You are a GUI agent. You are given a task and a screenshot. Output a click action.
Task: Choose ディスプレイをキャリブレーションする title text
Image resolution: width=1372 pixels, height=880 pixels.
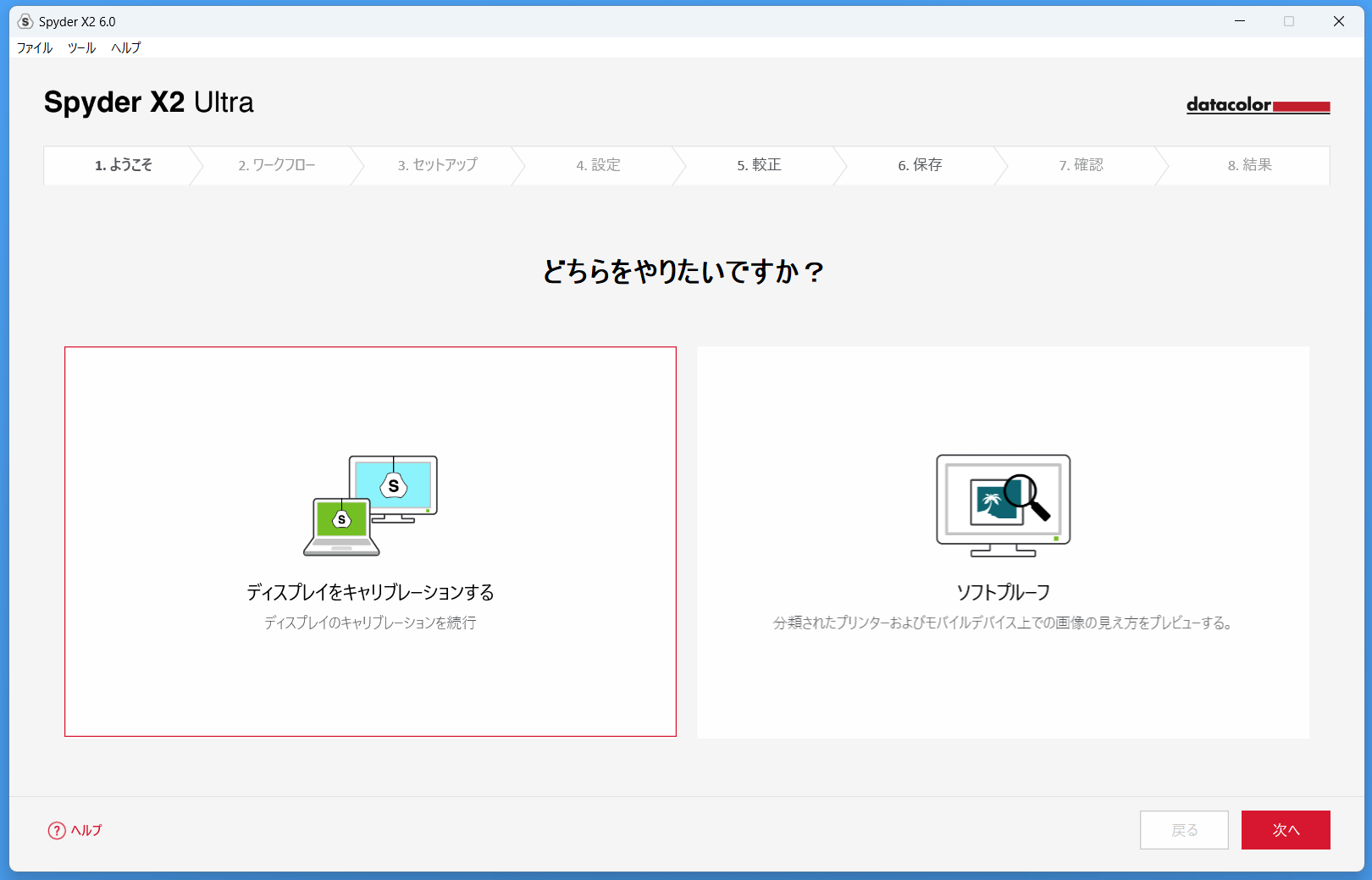(371, 593)
